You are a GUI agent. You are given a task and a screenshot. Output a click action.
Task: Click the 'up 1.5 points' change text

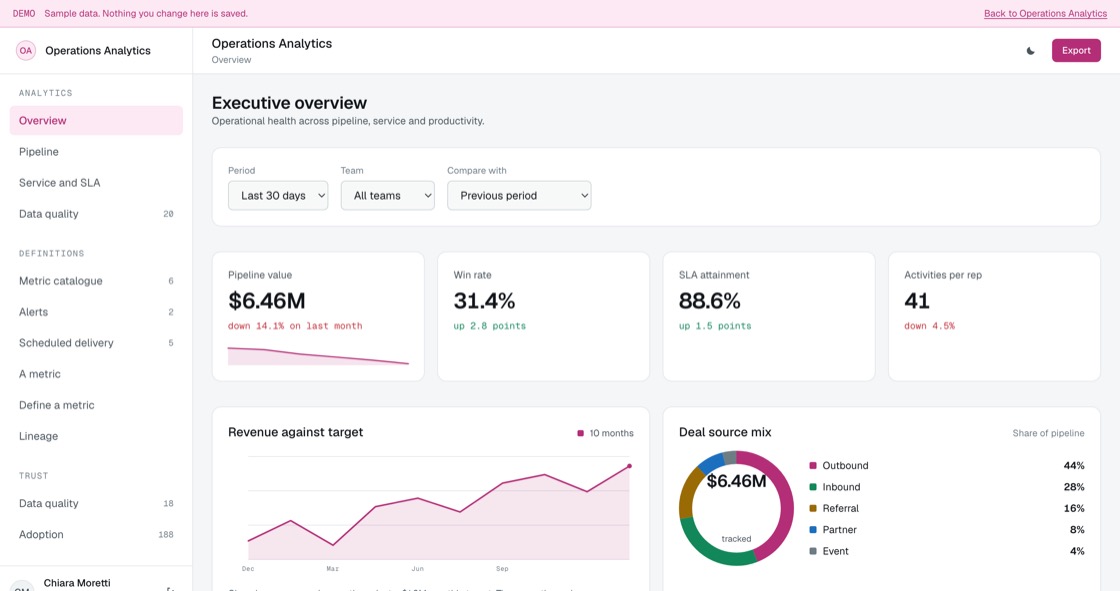(x=715, y=326)
